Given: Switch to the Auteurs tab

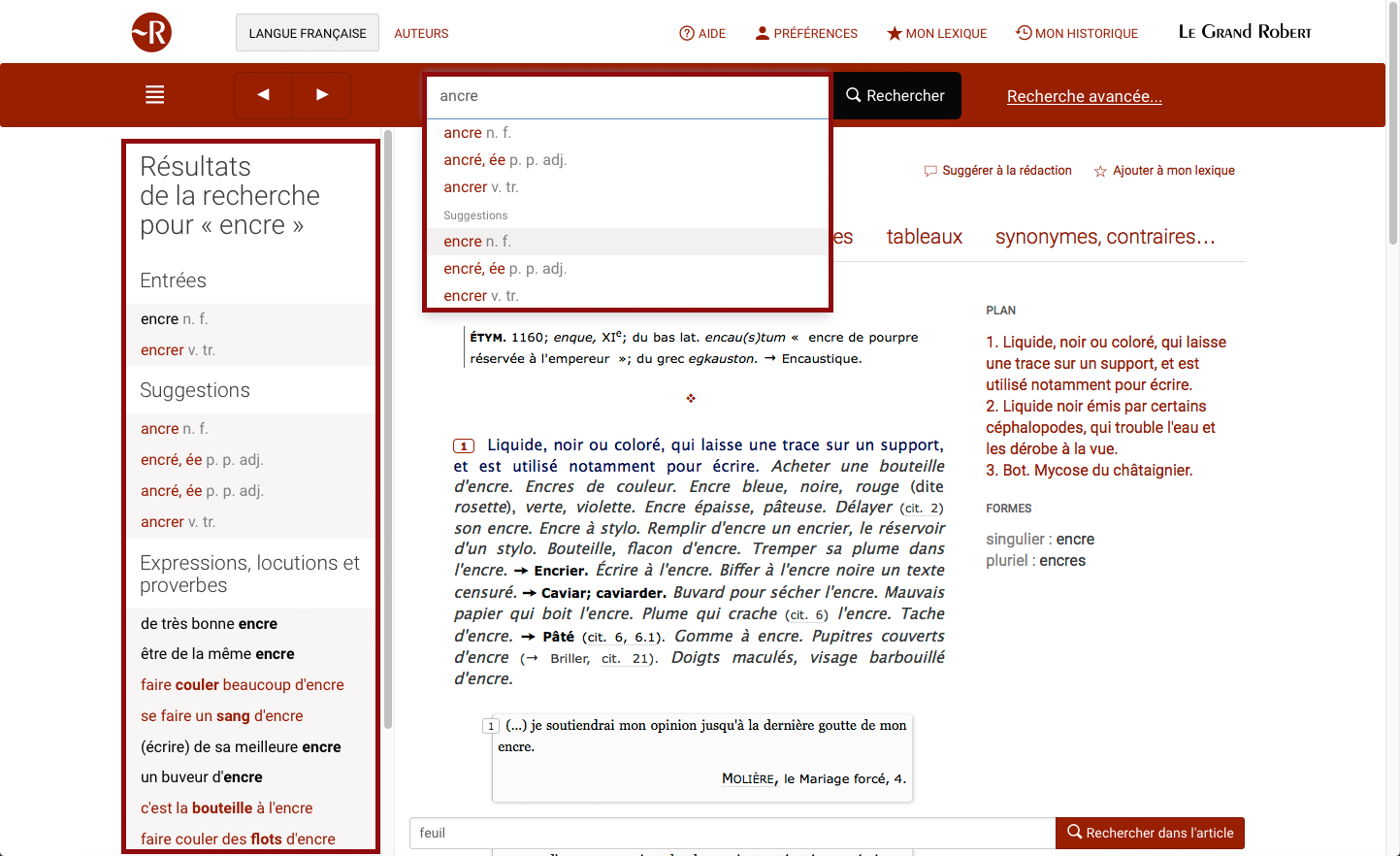Looking at the screenshot, I should pyautogui.click(x=421, y=33).
